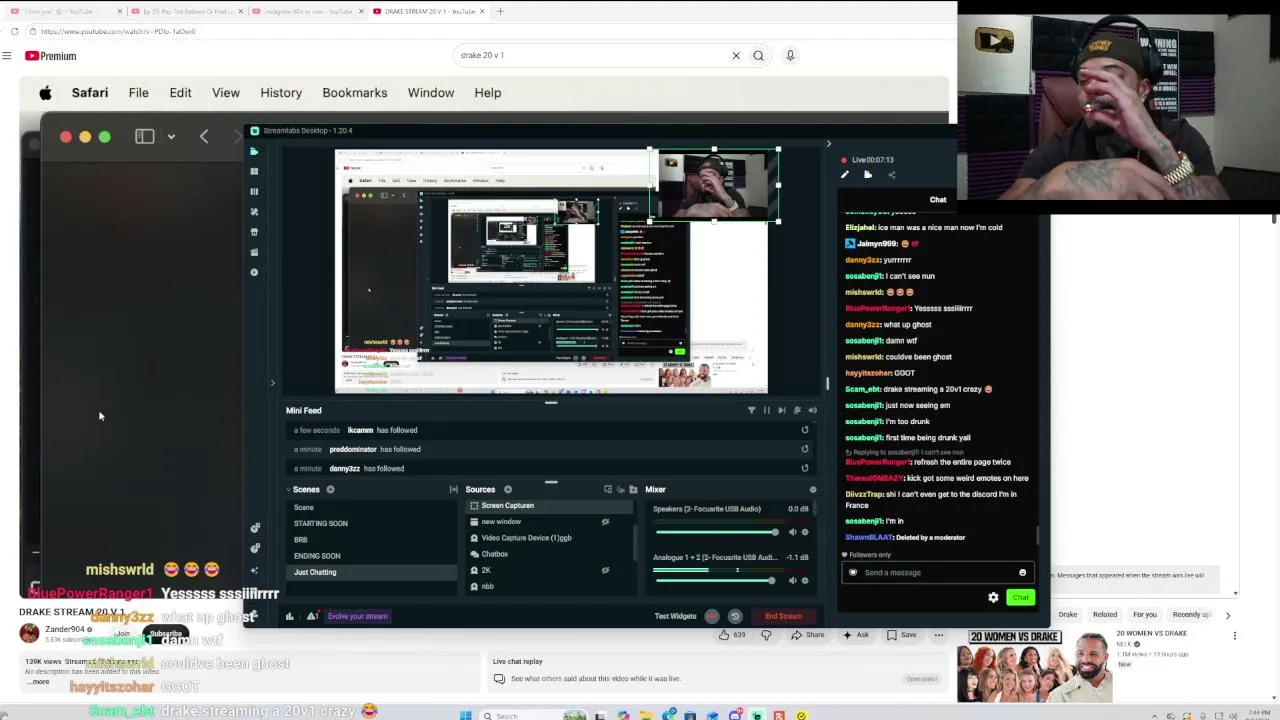The height and width of the screenshot is (720, 1280).
Task: Select the Screen Capturen source
Action: point(550,506)
